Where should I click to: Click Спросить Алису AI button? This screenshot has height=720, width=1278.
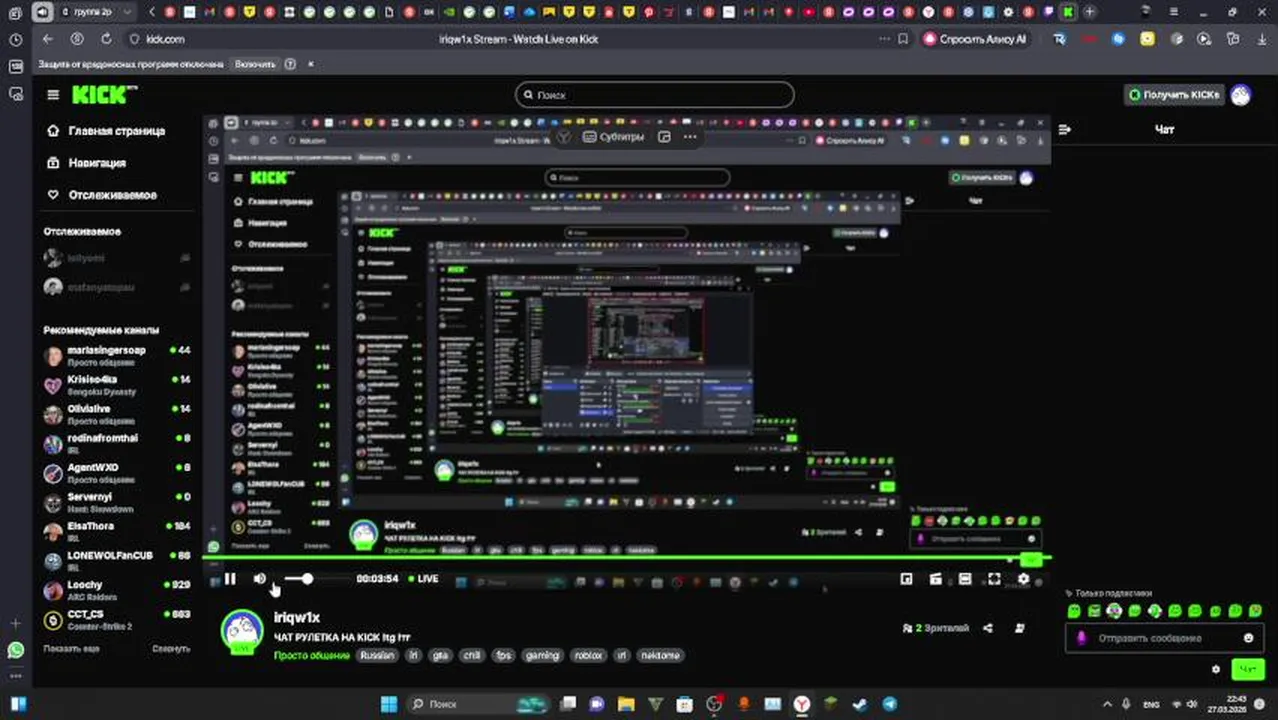(975, 39)
